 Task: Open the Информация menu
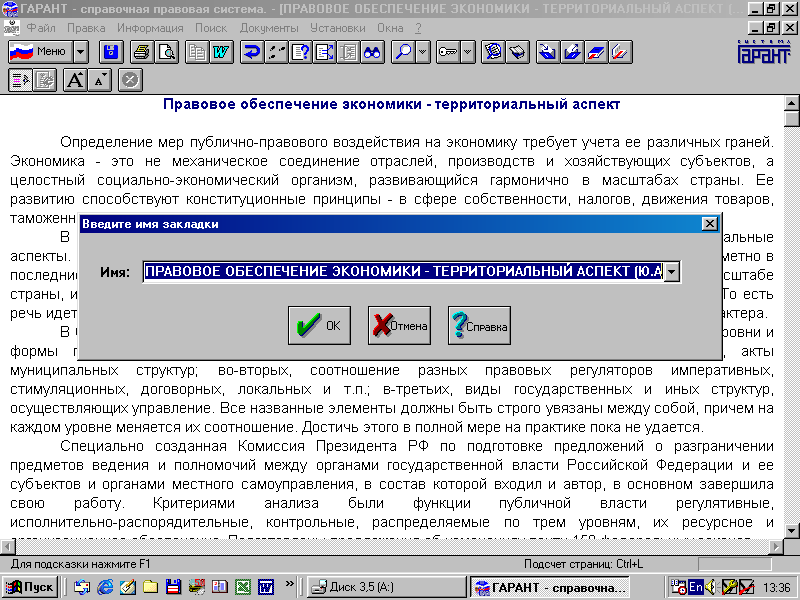[150, 28]
